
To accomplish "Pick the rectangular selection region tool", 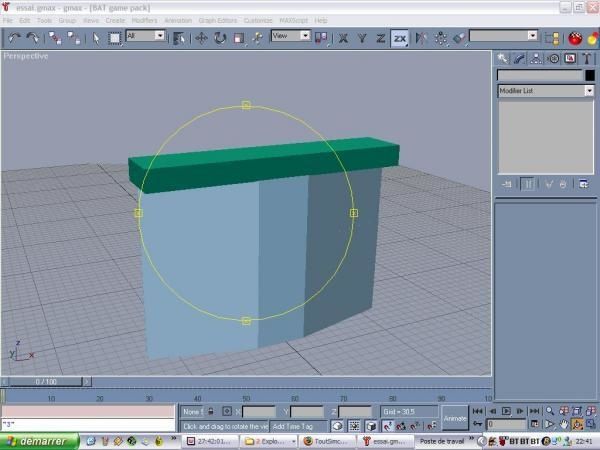I will point(114,38).
